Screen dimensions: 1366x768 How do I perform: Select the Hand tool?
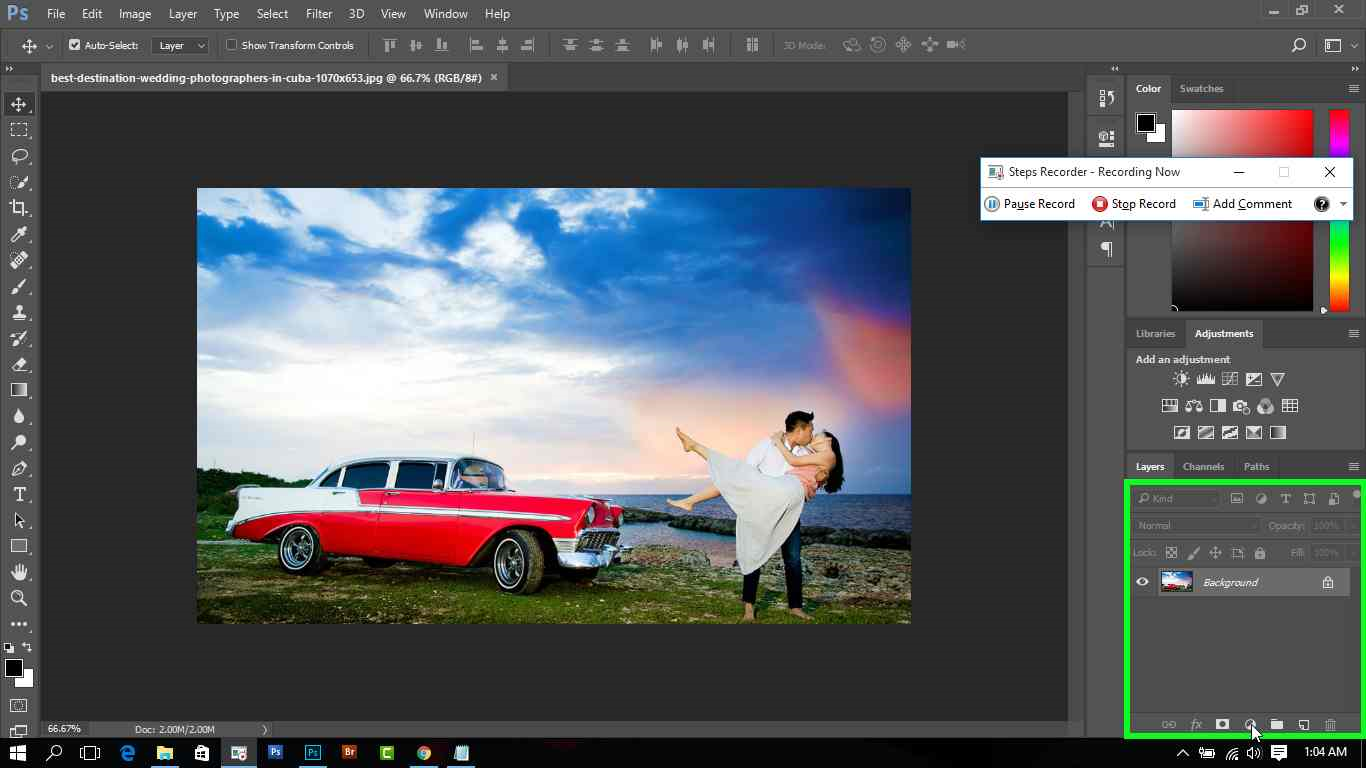(19, 572)
